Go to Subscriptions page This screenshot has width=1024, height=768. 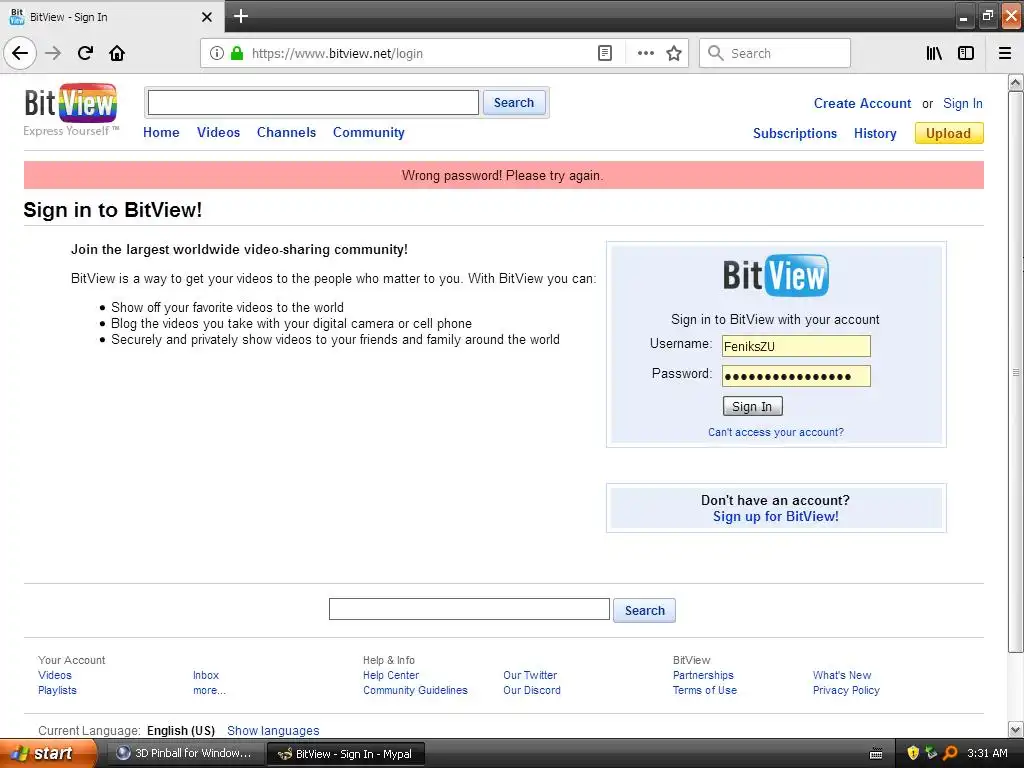pos(795,133)
